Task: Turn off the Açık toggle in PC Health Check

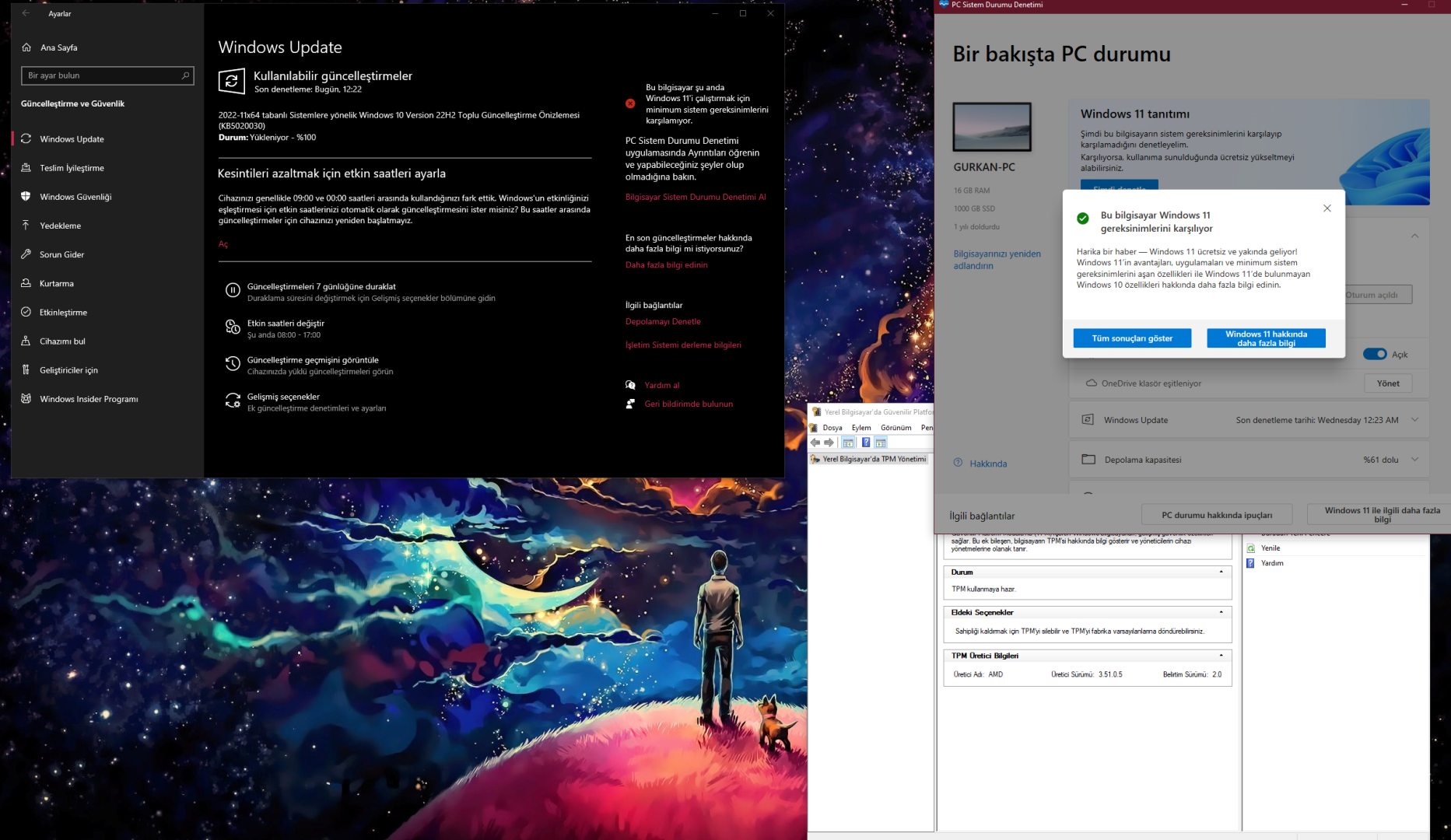Action: 1375,354
